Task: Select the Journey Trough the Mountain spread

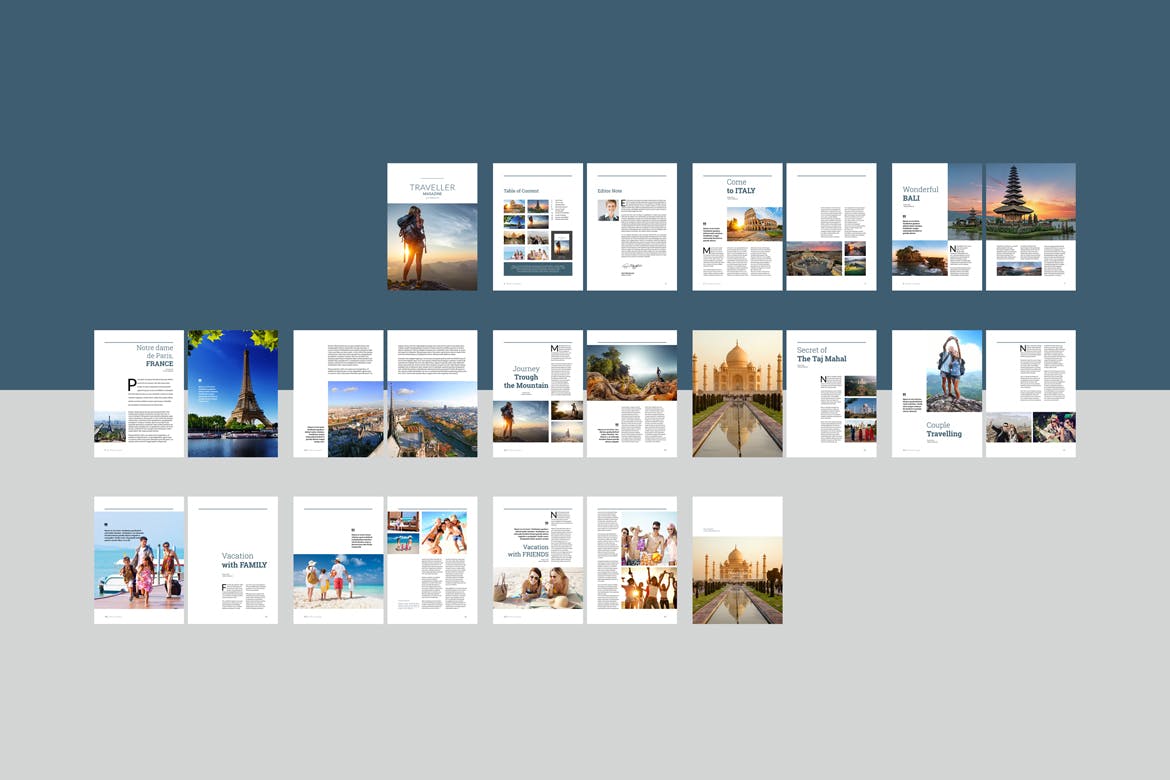Action: [537, 393]
